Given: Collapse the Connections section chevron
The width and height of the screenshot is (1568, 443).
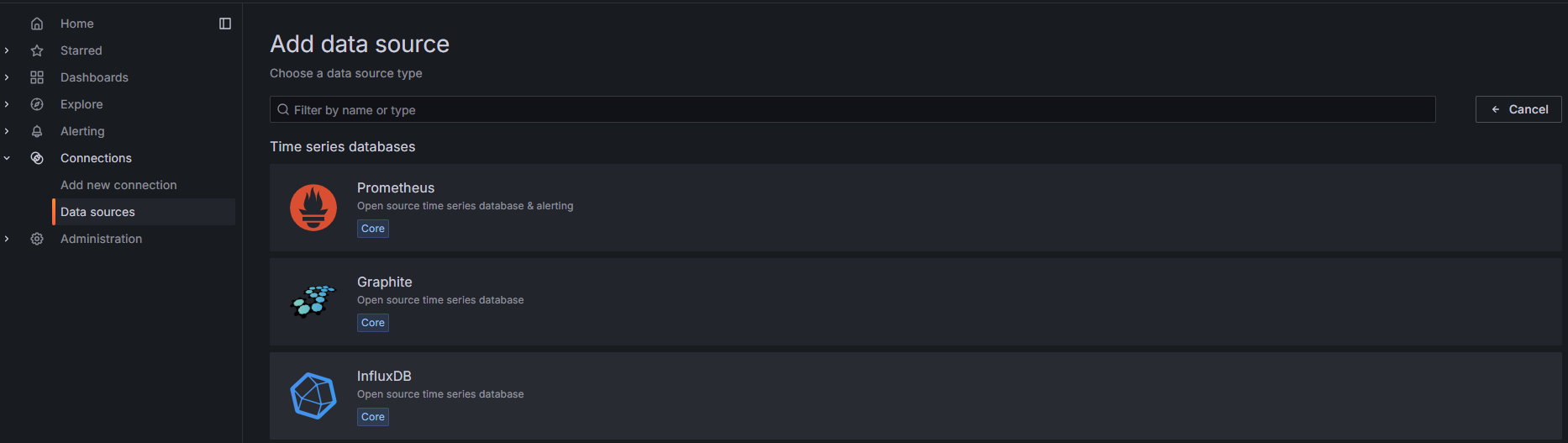Looking at the screenshot, I should 7,158.
